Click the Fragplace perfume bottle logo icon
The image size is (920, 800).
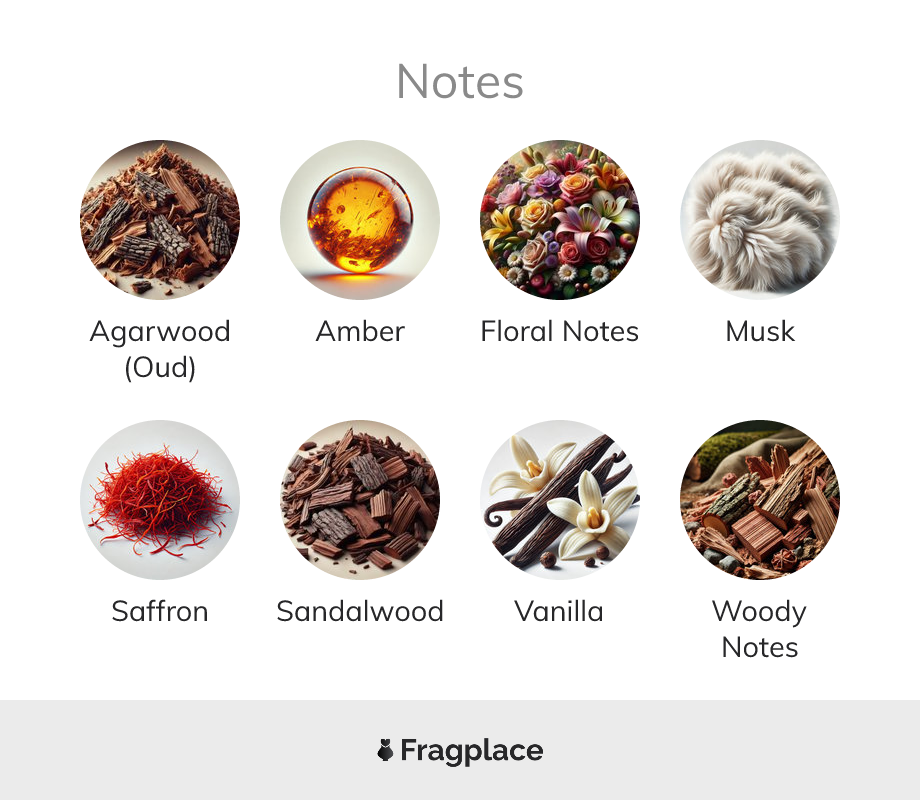(385, 750)
